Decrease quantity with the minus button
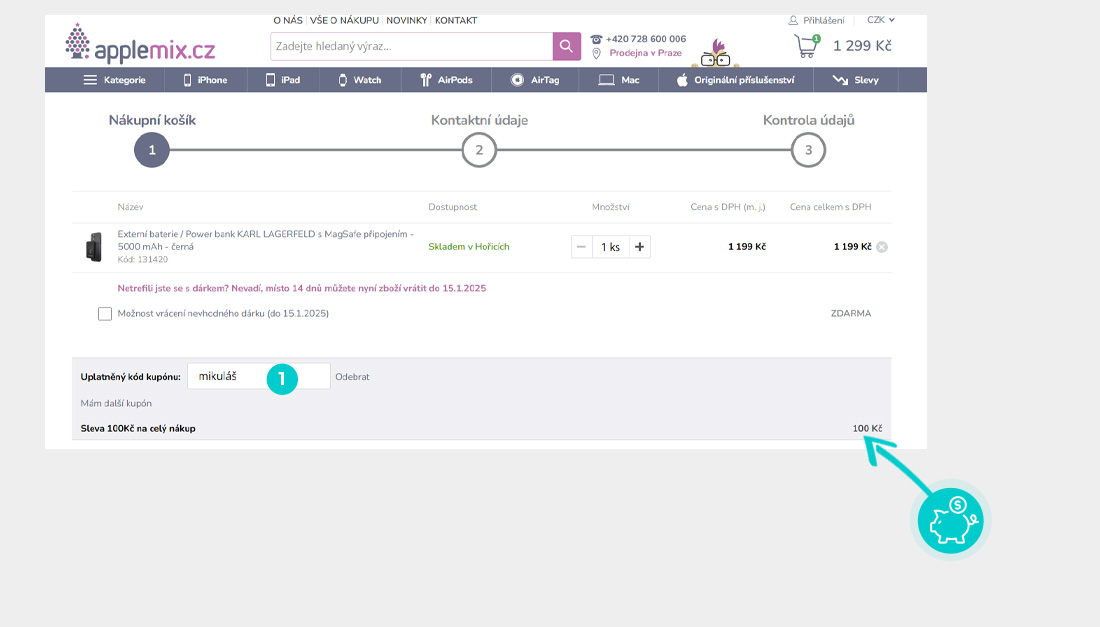This screenshot has height=627, width=1100. coord(581,247)
